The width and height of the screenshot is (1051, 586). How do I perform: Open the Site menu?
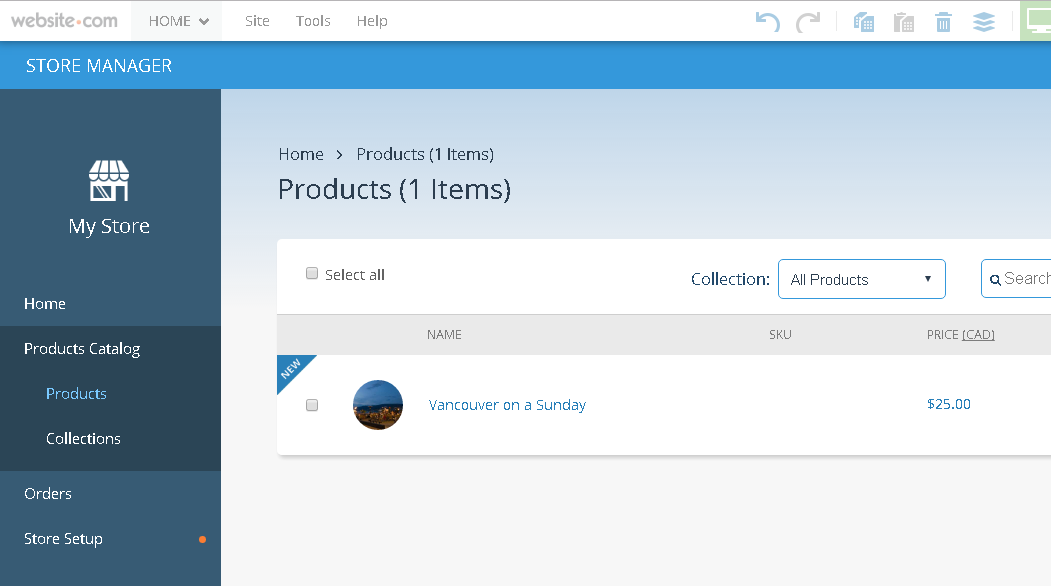coord(257,21)
